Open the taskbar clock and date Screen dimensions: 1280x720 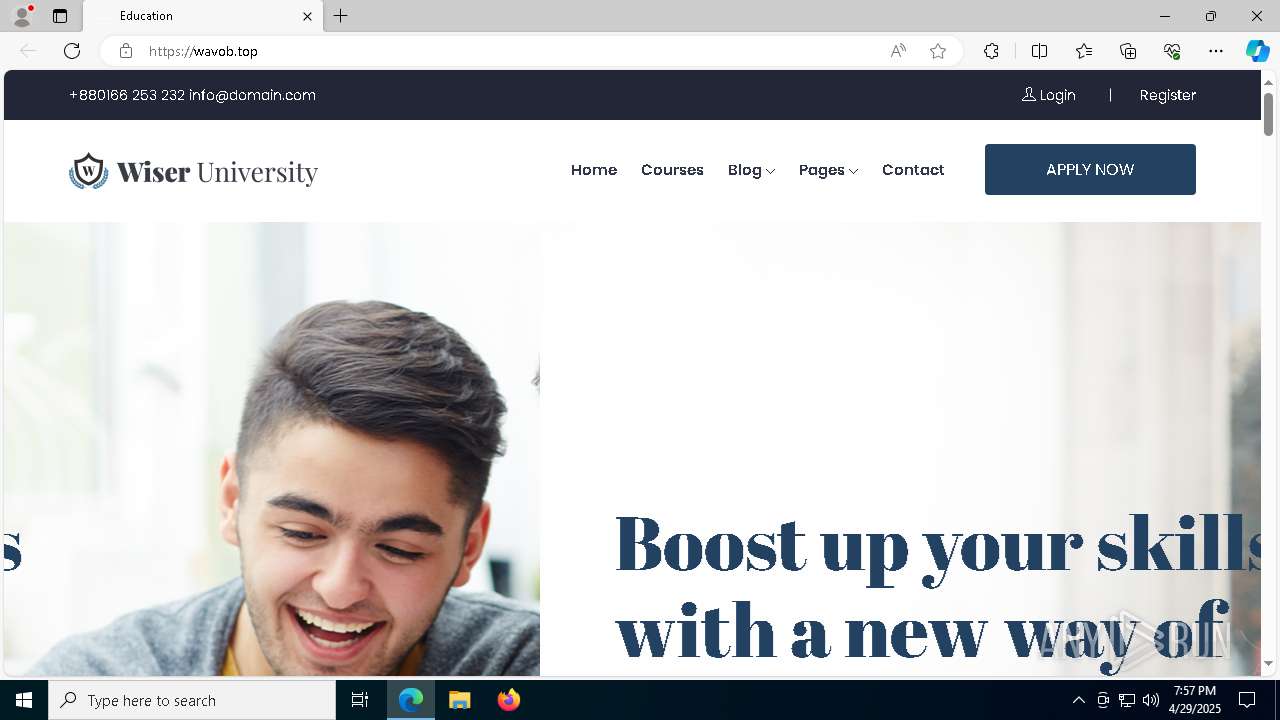[1195, 700]
